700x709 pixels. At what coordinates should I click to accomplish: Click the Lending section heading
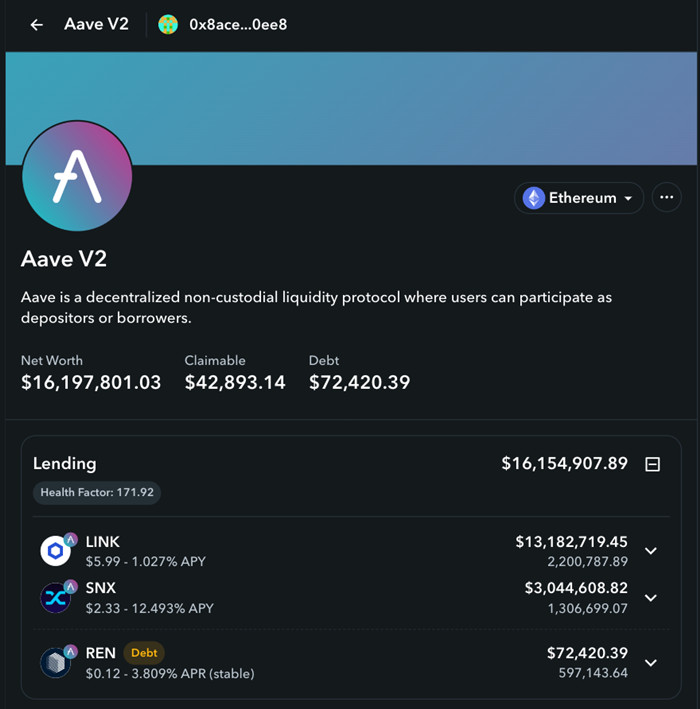click(65, 464)
